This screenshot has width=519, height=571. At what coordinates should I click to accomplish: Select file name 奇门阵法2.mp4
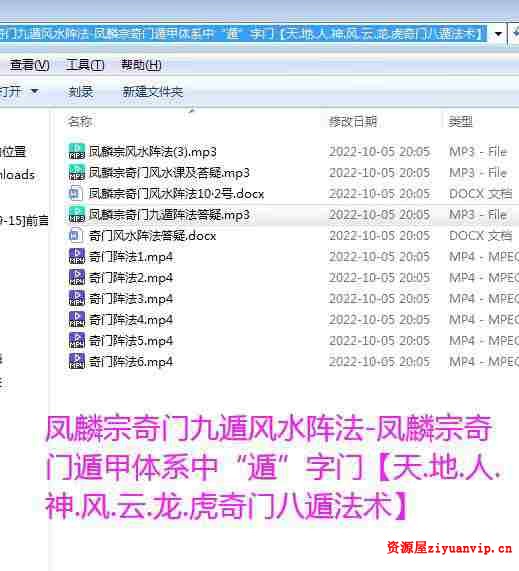[x=131, y=277]
